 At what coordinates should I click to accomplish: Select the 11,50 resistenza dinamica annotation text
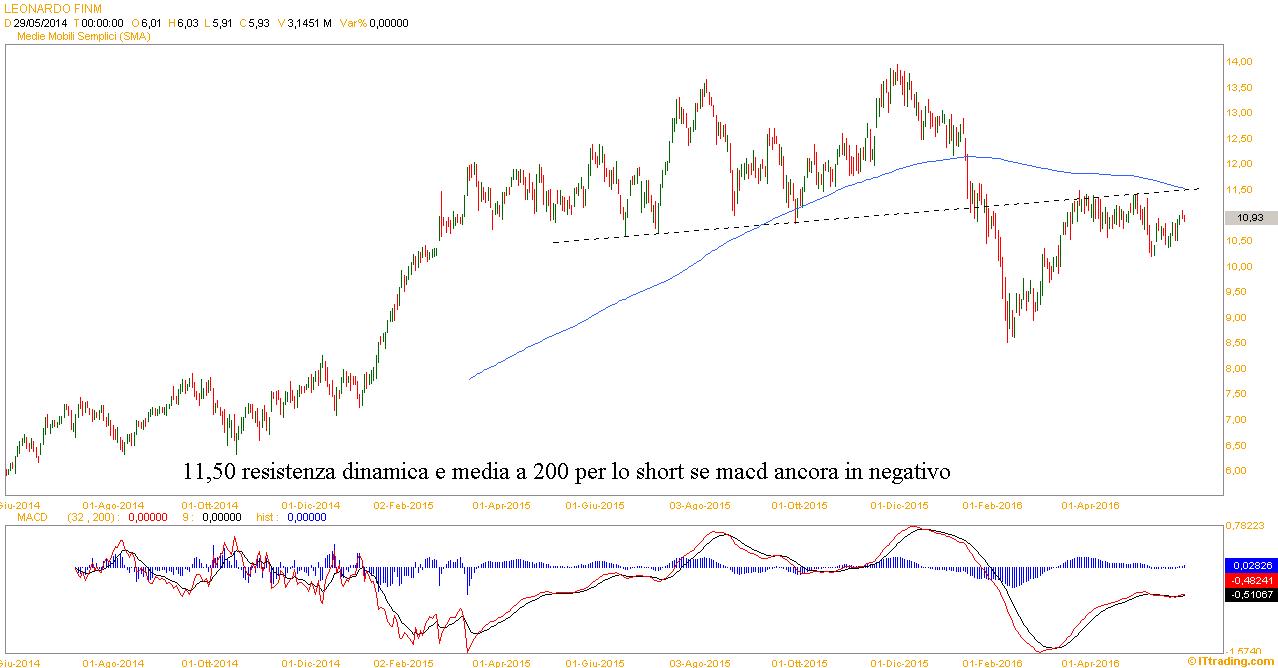point(566,470)
